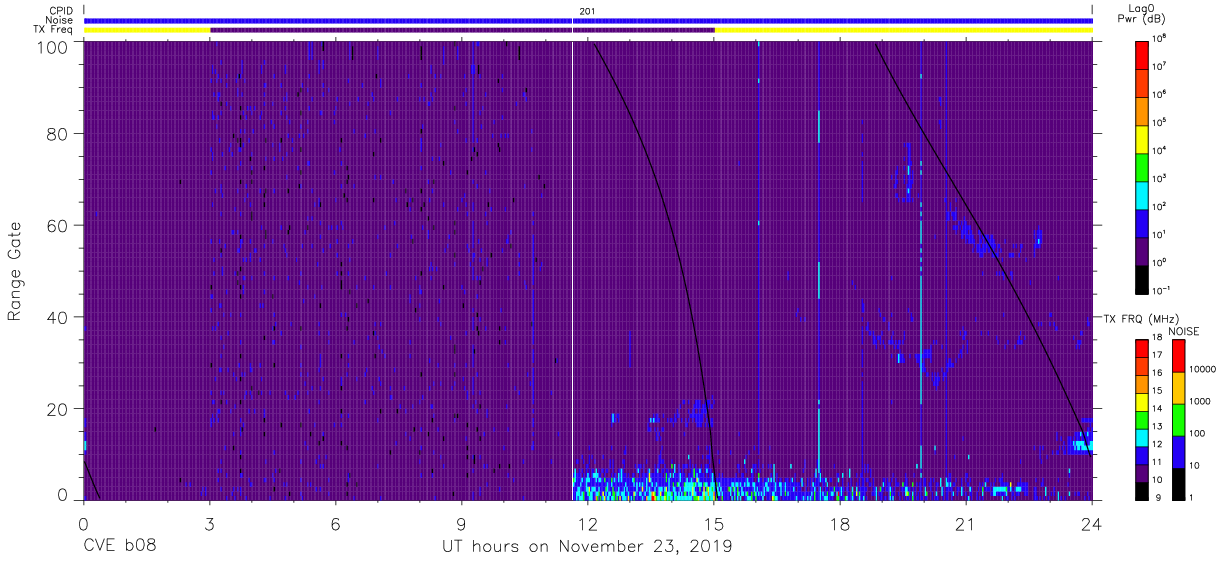This screenshot has height=567, width=1228.
Task: Click the red top segment of NOISE colorbar
Action: (1178, 355)
